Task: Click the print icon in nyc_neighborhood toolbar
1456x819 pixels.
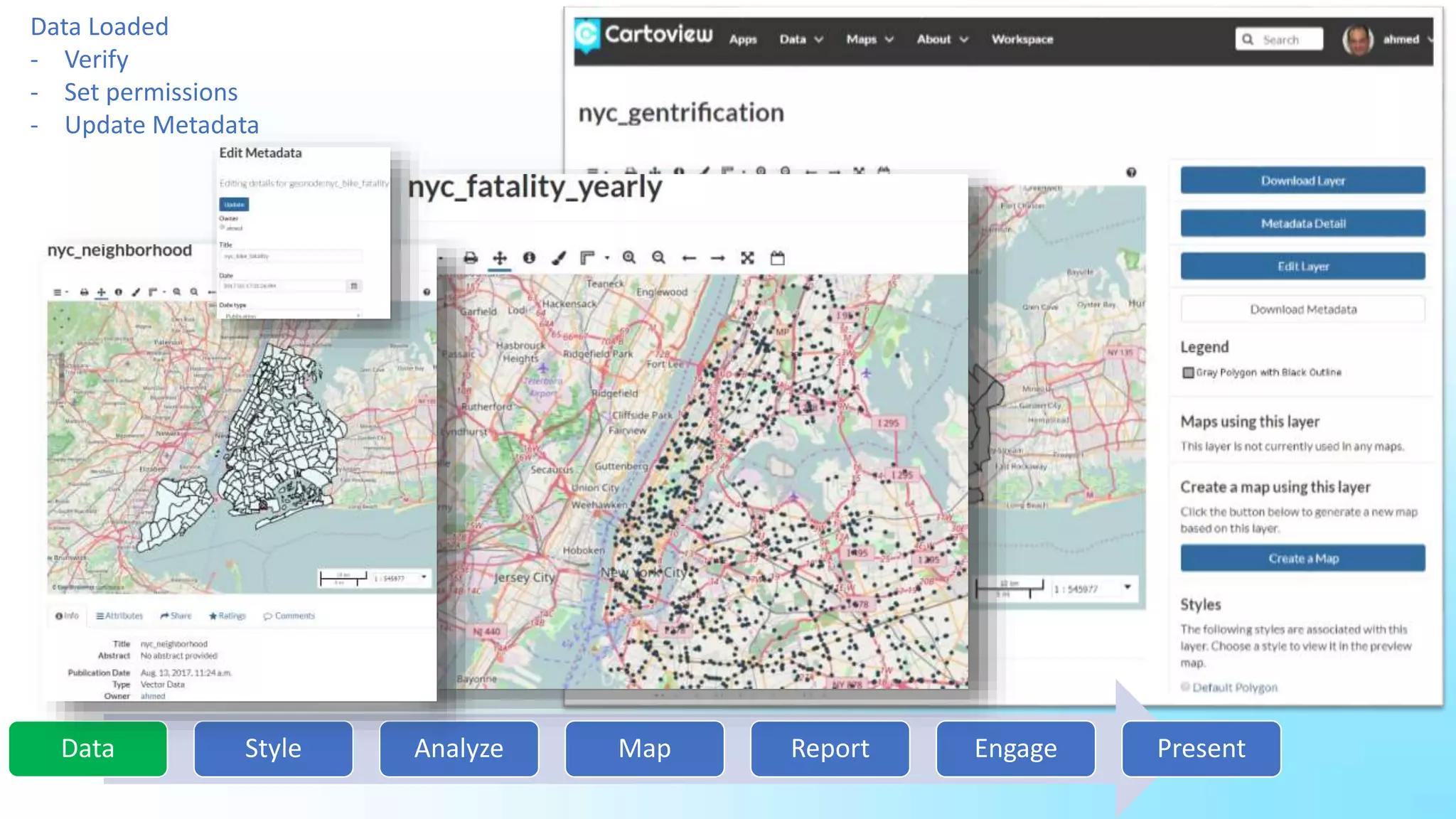Action: coord(84,292)
